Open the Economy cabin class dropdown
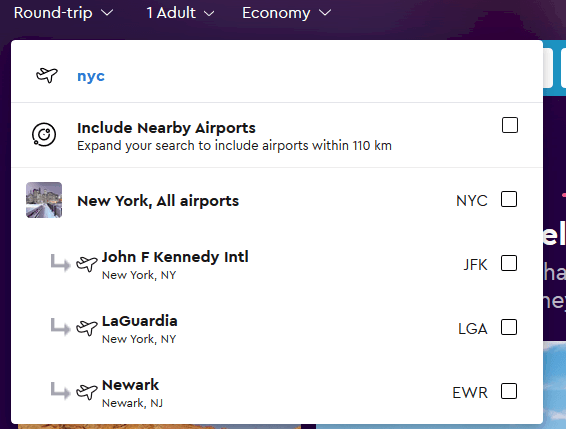 pos(287,13)
